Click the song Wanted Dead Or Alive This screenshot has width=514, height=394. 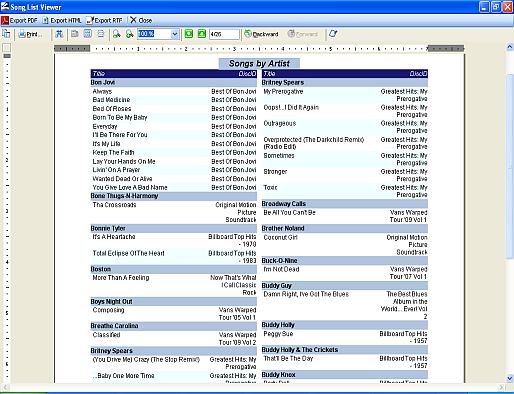[122, 179]
